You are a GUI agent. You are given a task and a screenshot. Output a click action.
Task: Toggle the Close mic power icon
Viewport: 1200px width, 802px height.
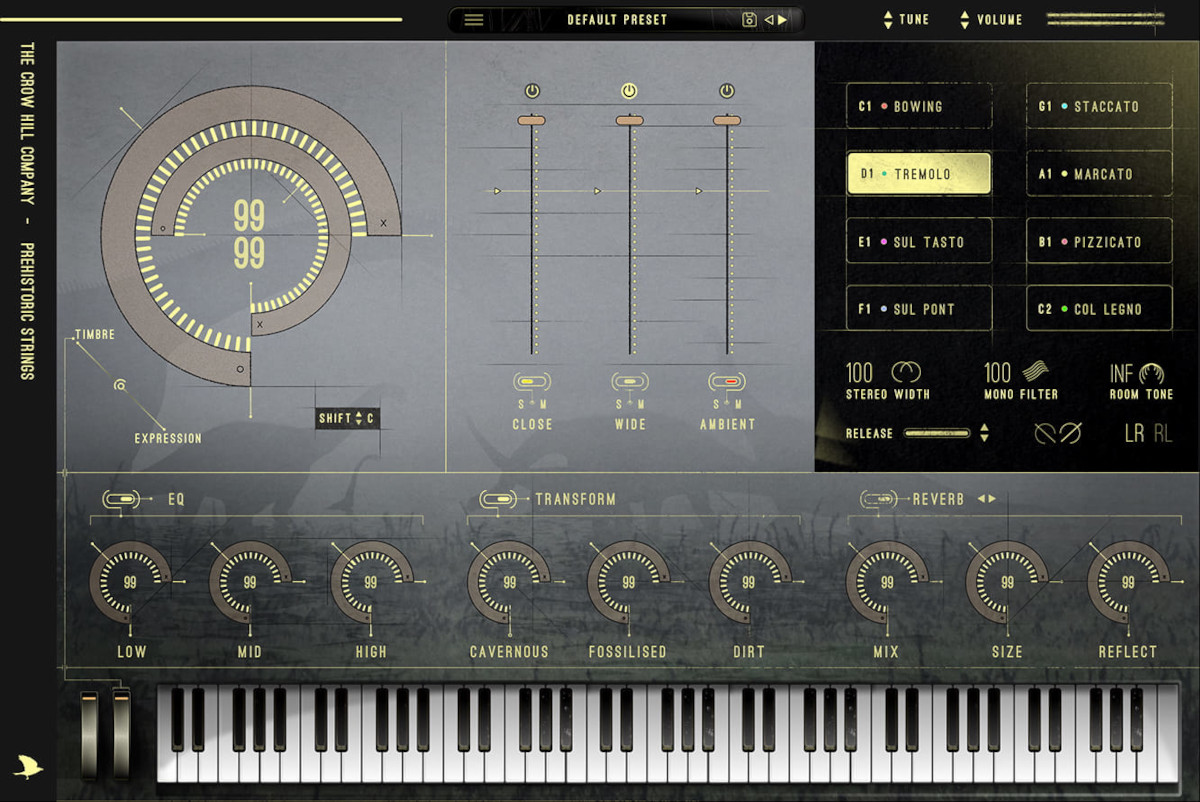click(532, 92)
